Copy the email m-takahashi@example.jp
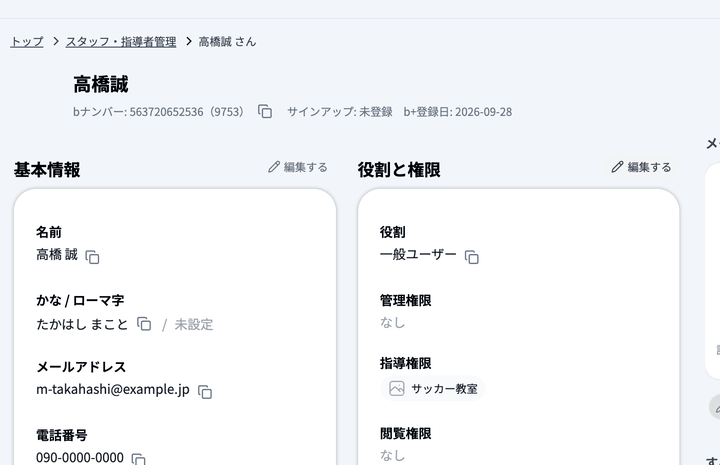 (x=205, y=392)
